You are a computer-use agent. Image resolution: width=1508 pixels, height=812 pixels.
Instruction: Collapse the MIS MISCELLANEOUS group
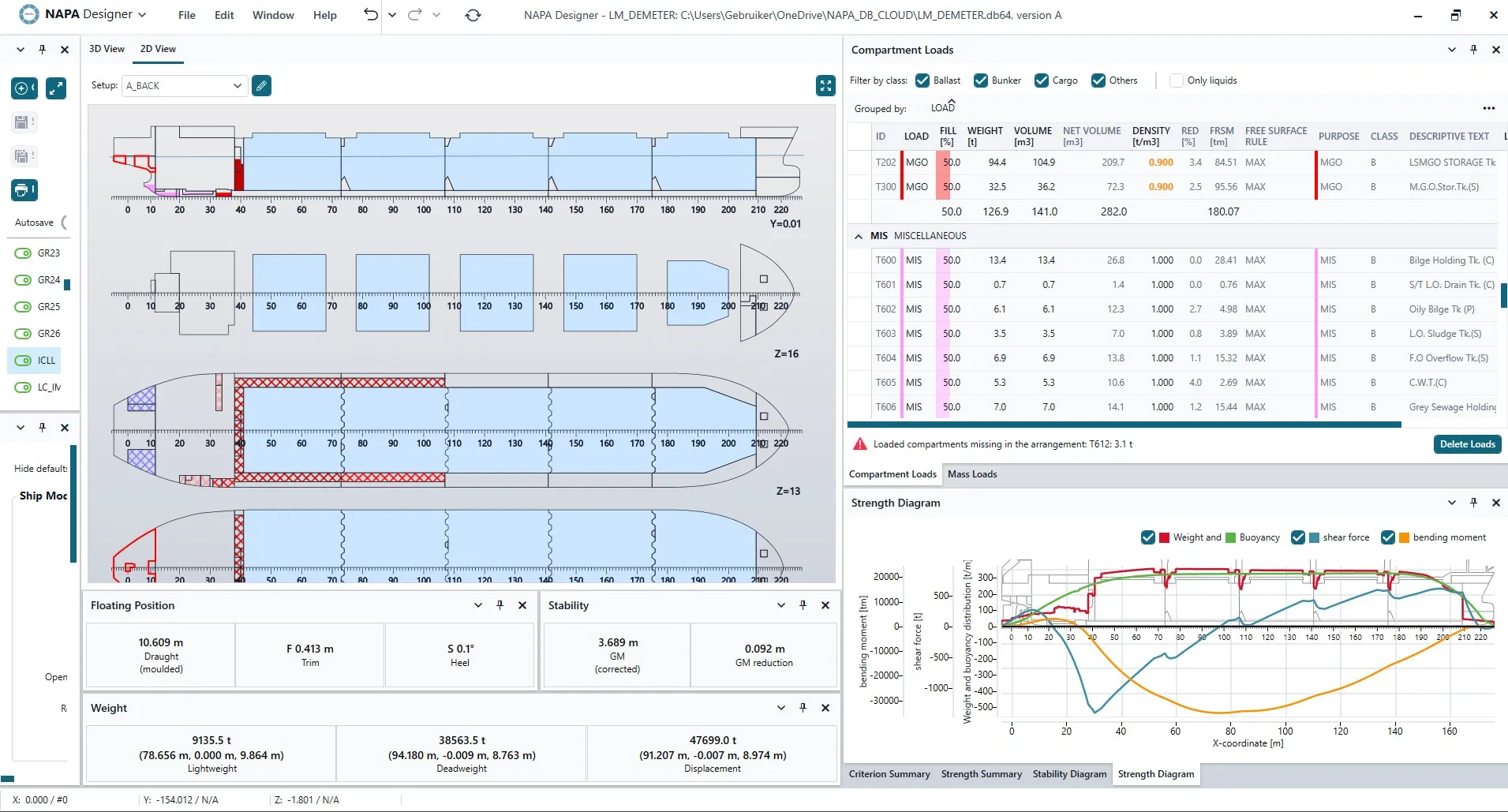tap(859, 236)
